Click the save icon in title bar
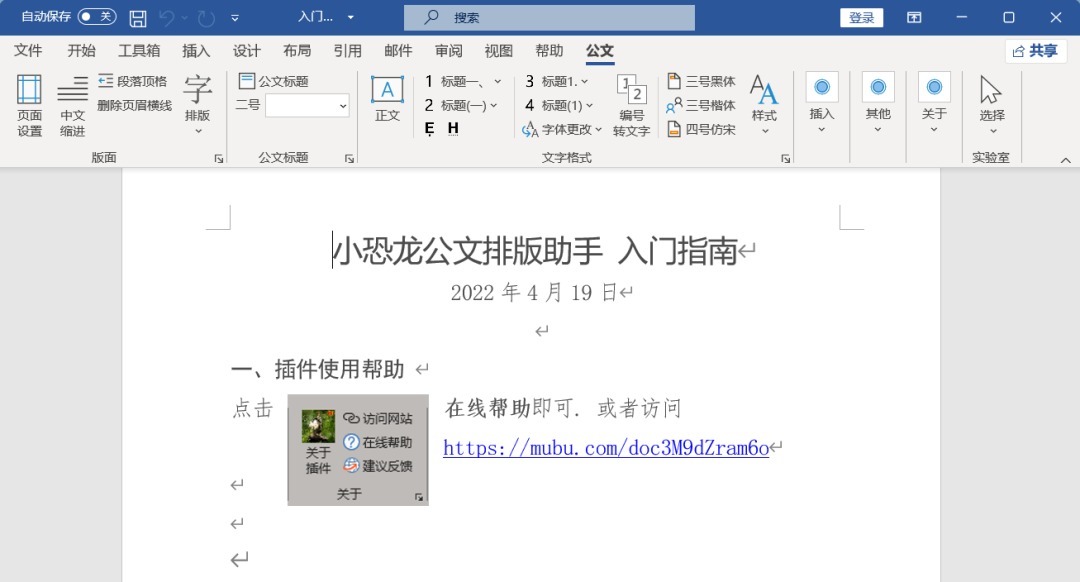Image resolution: width=1080 pixels, height=582 pixels. pyautogui.click(x=138, y=18)
